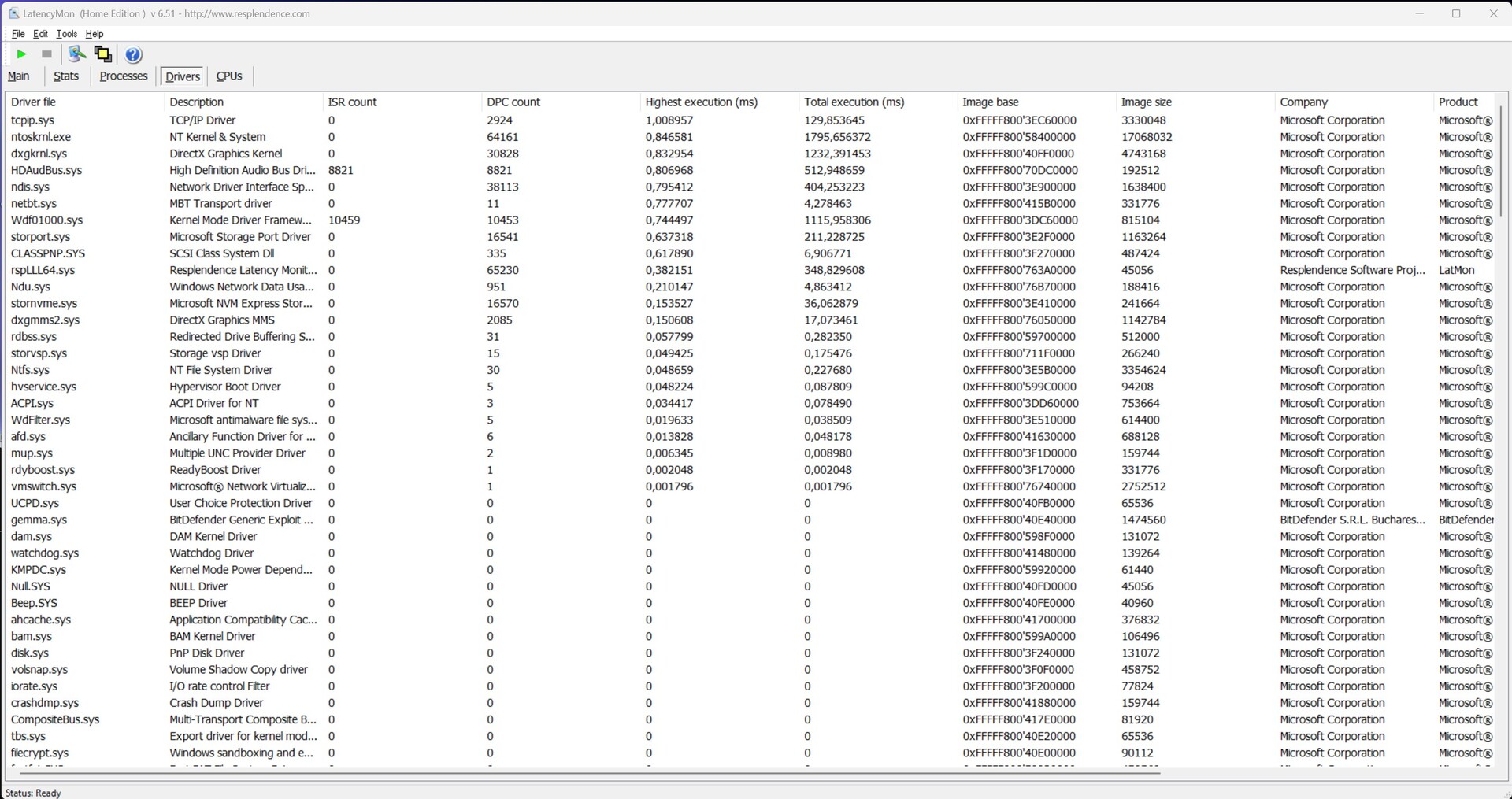Sort by Highest execution (ms) column header
This screenshot has height=799, width=1512.
(701, 102)
